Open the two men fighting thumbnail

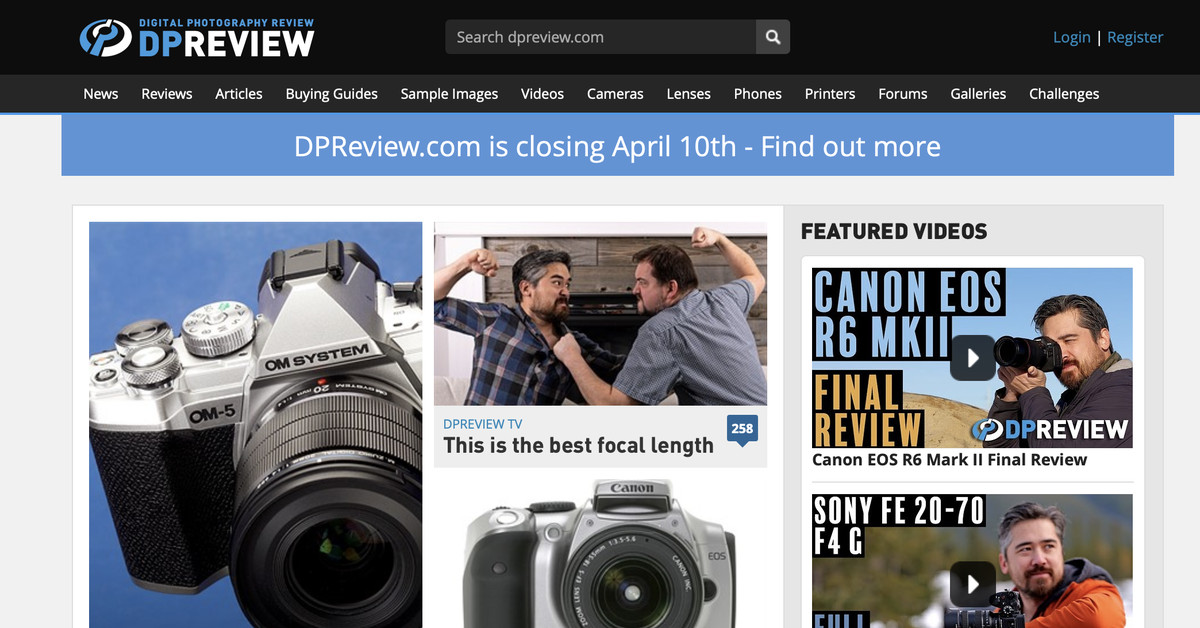600,313
